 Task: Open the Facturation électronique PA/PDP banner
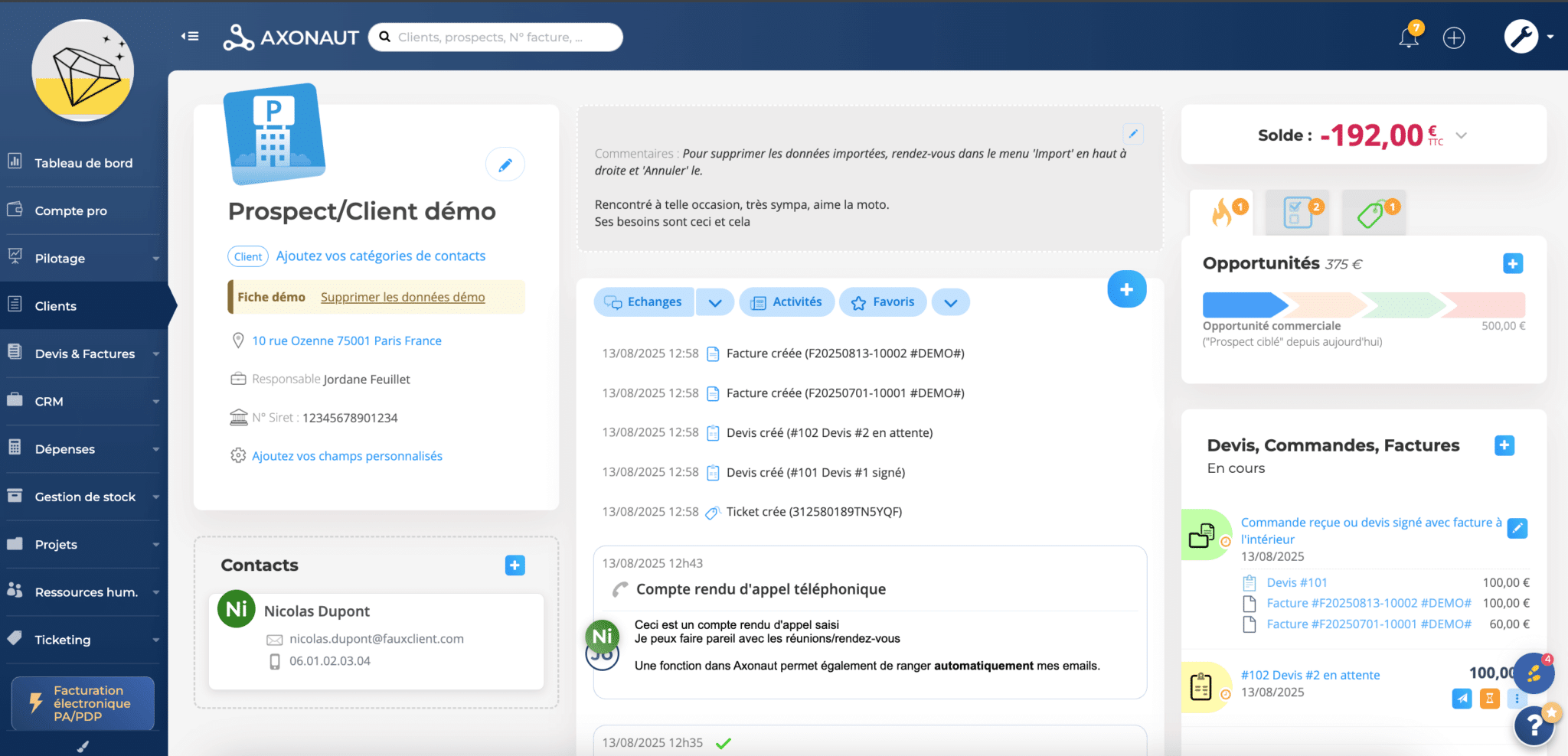click(83, 703)
